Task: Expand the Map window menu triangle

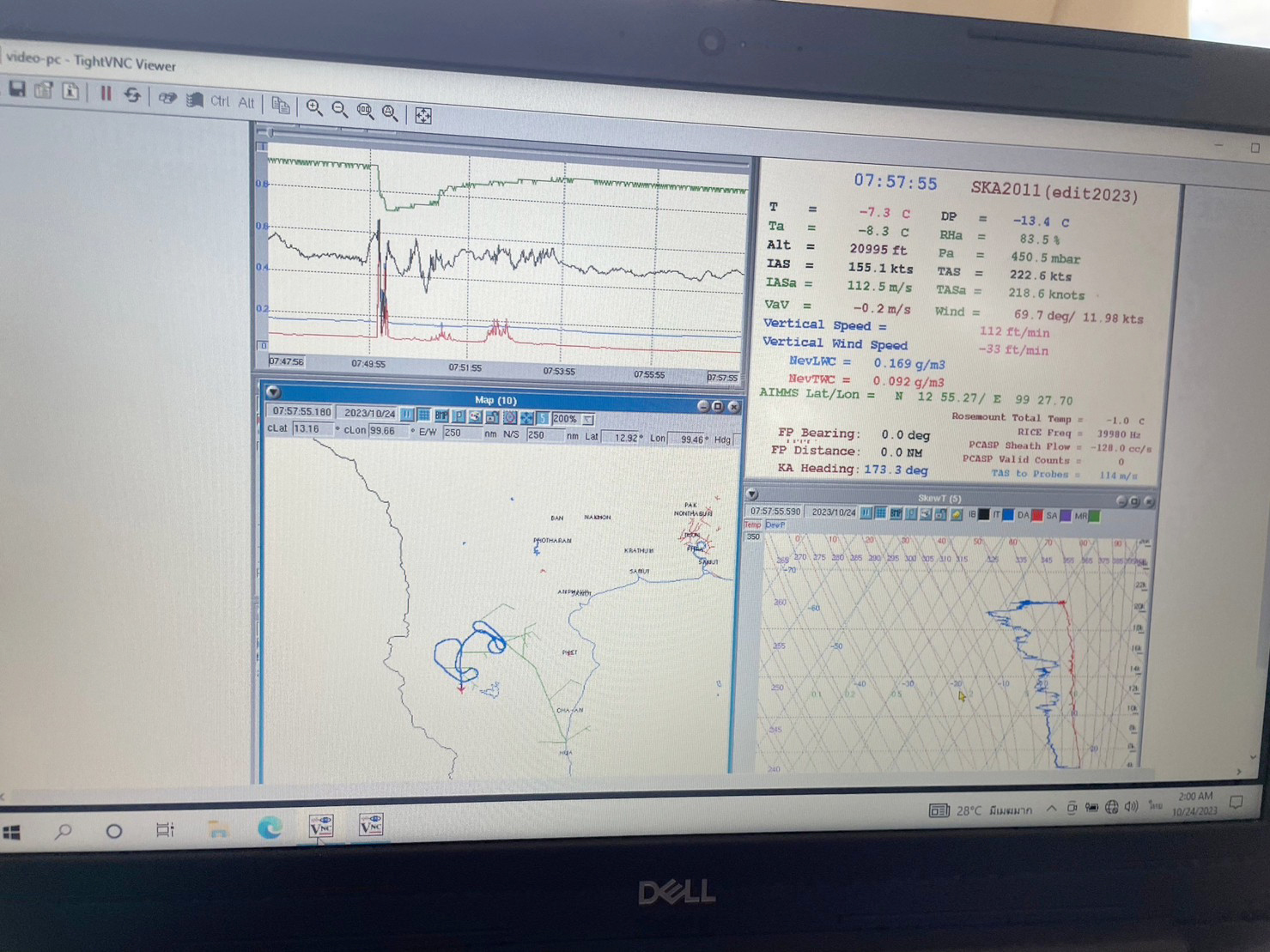Action: pyautogui.click(x=273, y=392)
